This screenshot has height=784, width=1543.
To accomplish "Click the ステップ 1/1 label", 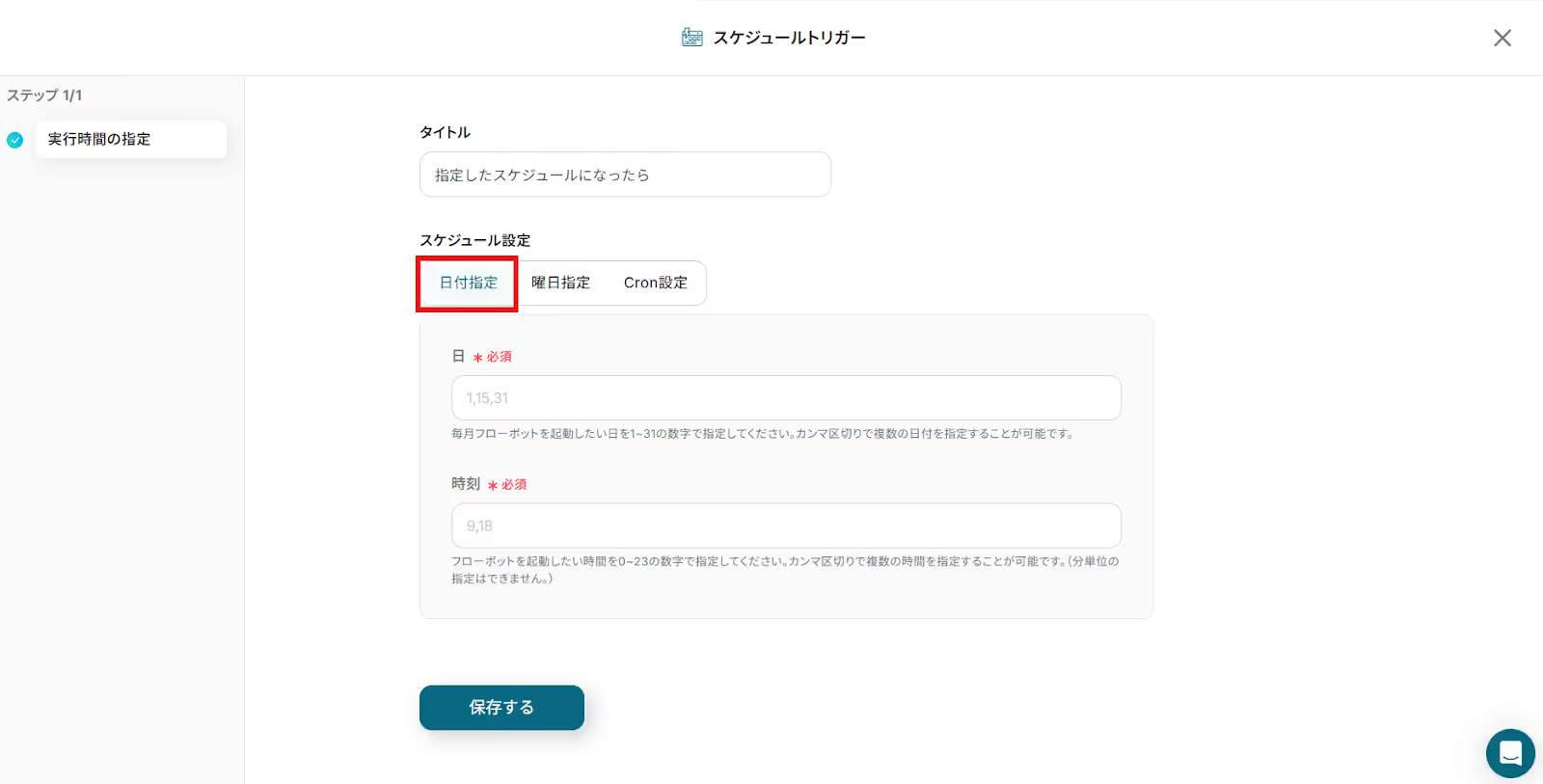I will click(44, 95).
